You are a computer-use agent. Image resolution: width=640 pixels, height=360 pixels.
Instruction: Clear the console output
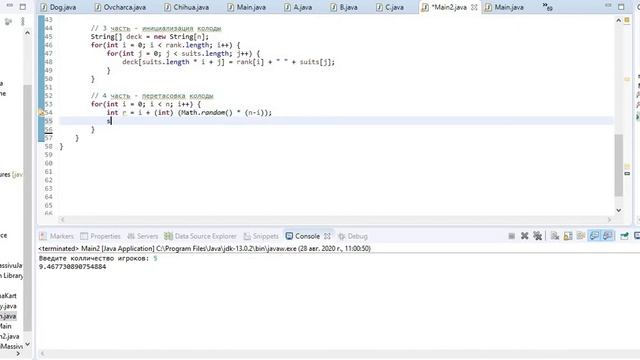pos(555,236)
